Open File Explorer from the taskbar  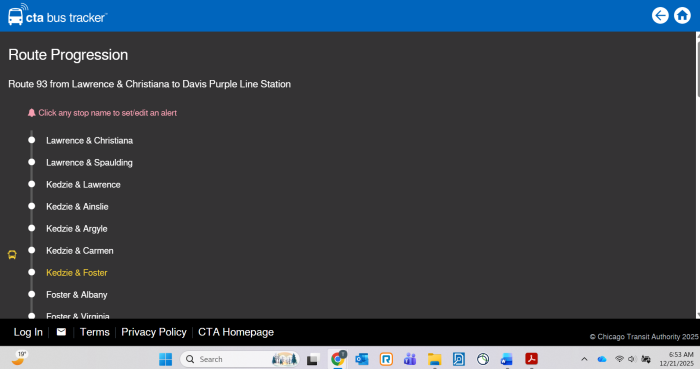pos(434,359)
